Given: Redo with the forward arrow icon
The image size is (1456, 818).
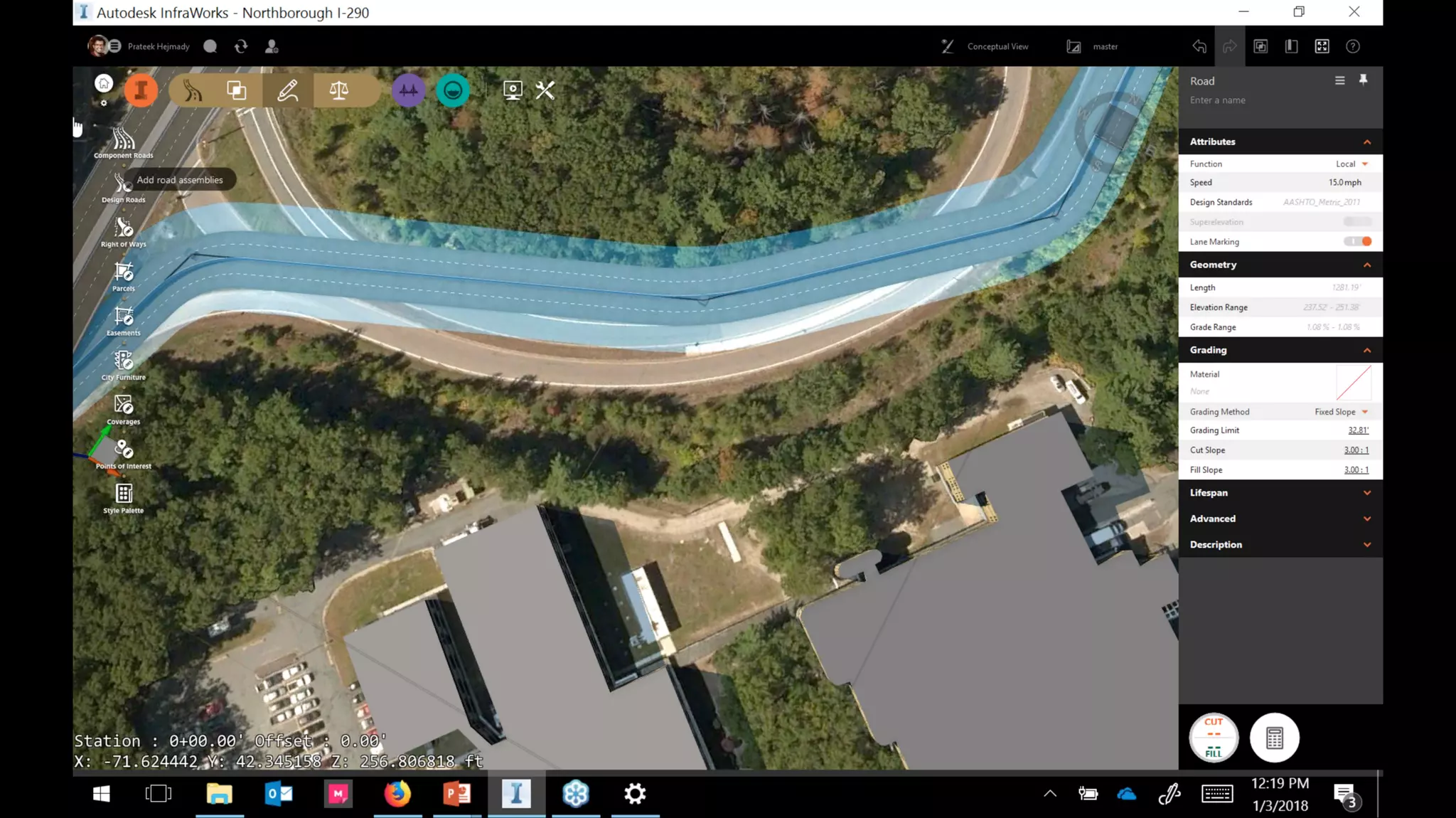Looking at the screenshot, I should coord(1230,46).
